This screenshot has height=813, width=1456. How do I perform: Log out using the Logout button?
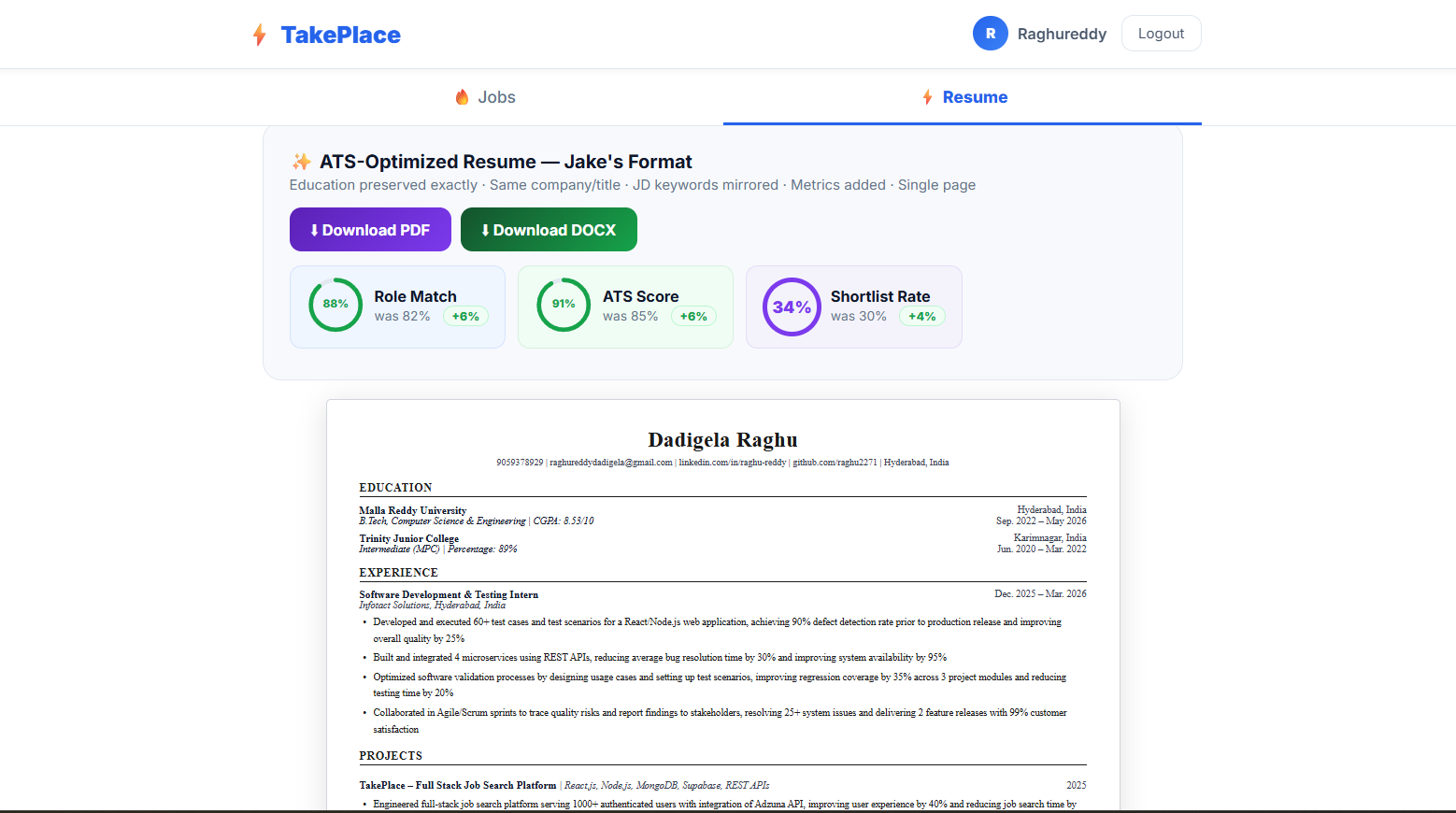[1161, 34]
